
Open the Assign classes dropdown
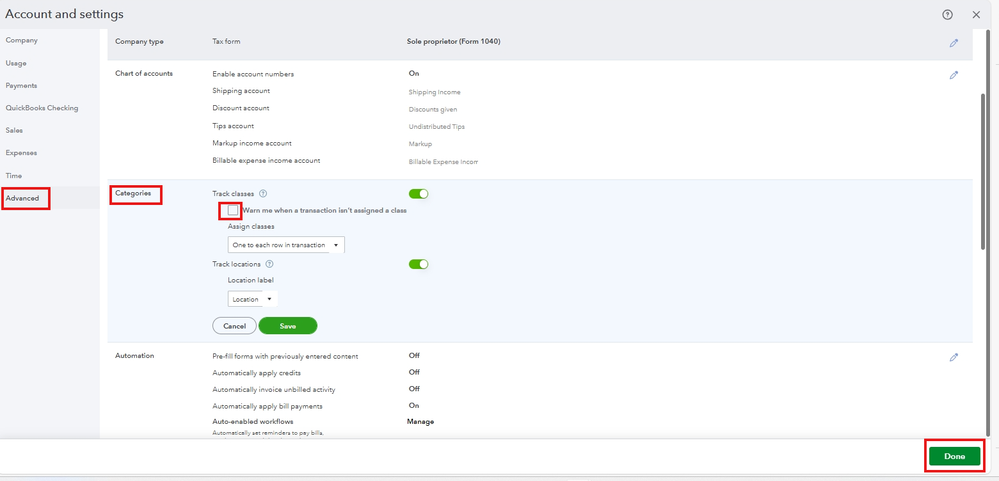[x=286, y=245]
